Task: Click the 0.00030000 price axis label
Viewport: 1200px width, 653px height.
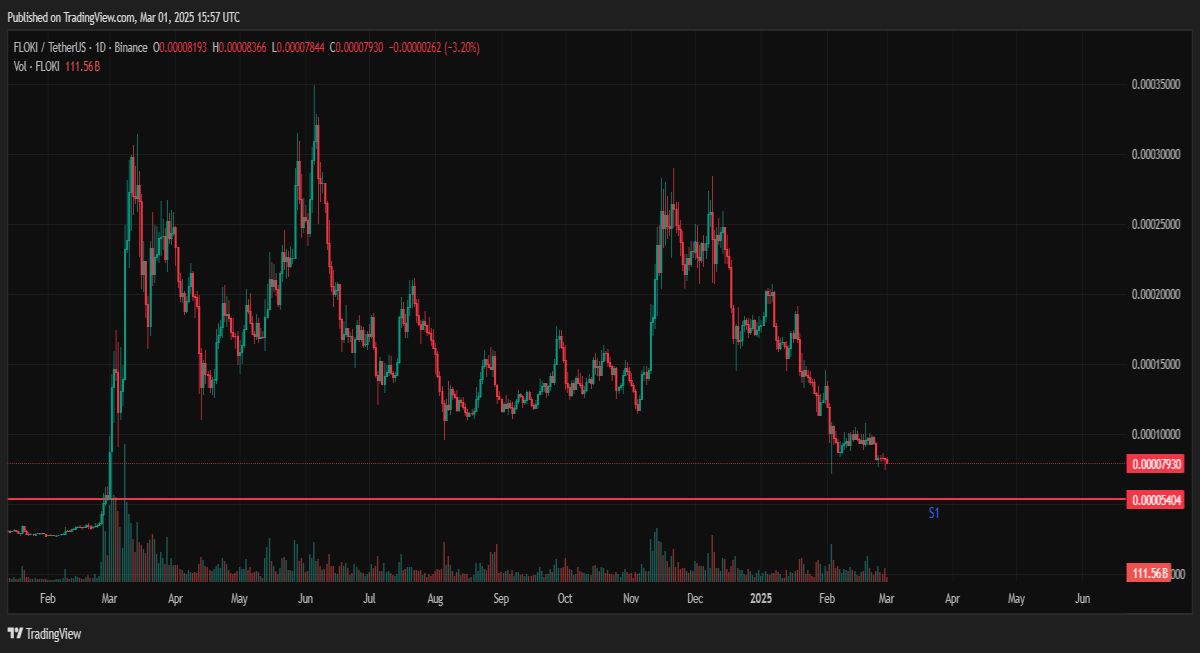Action: tap(1156, 155)
